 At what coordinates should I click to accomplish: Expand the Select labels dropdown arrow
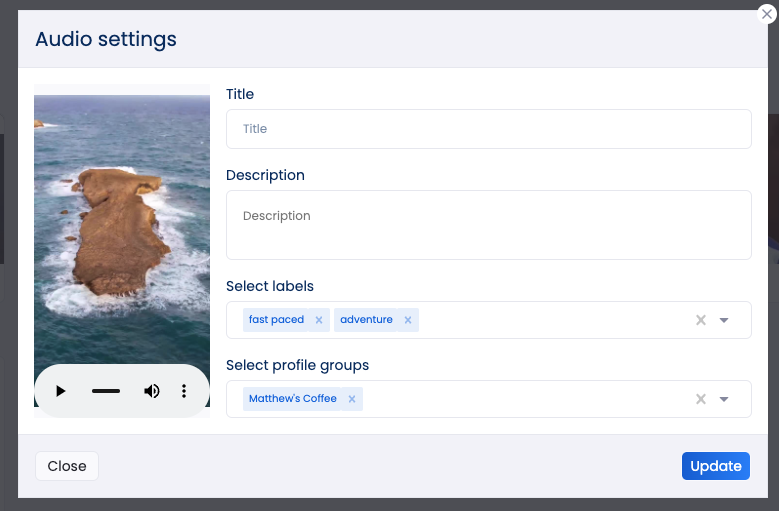tap(724, 320)
